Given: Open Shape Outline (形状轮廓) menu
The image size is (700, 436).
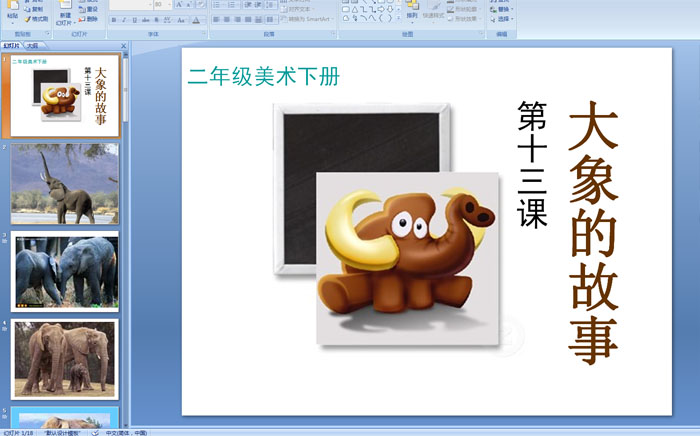Looking at the screenshot, I should tap(465, 9).
